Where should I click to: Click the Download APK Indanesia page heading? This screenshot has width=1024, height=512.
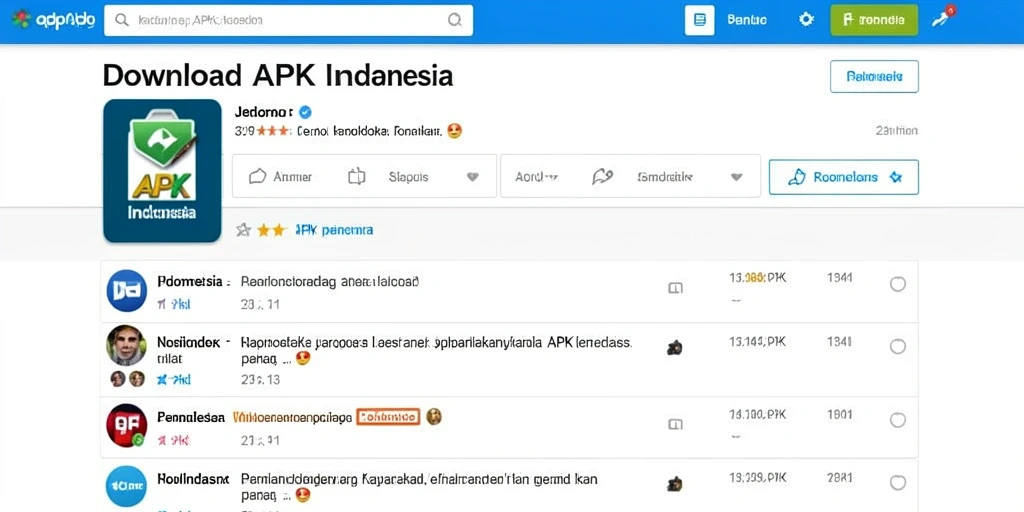coord(278,75)
